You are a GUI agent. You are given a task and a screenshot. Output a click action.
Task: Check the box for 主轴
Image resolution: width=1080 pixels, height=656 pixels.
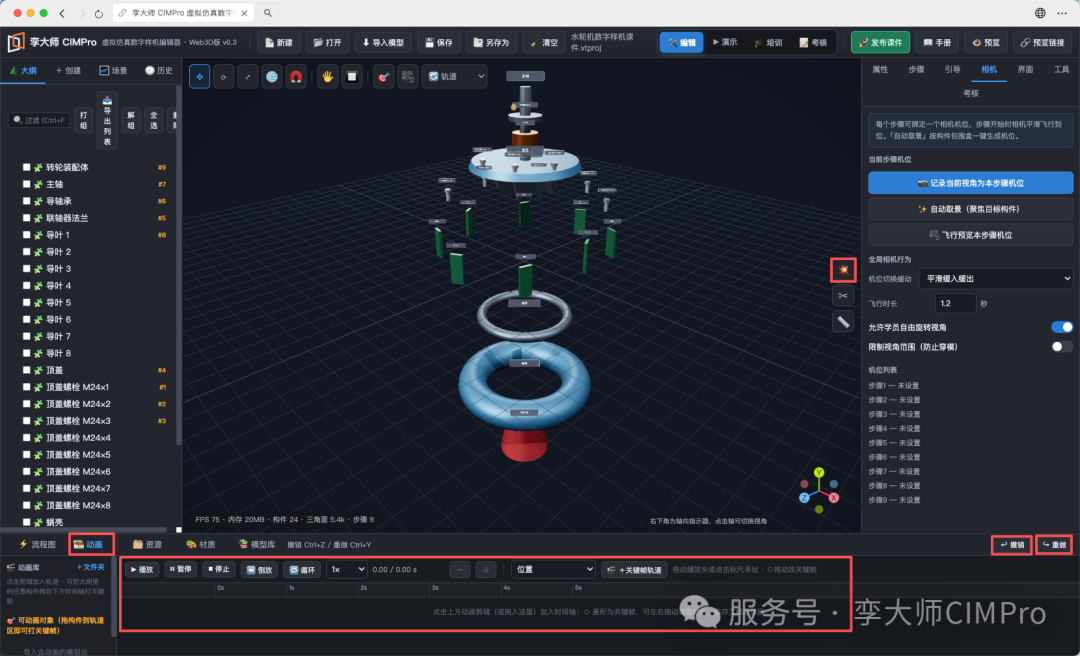pyautogui.click(x=27, y=184)
